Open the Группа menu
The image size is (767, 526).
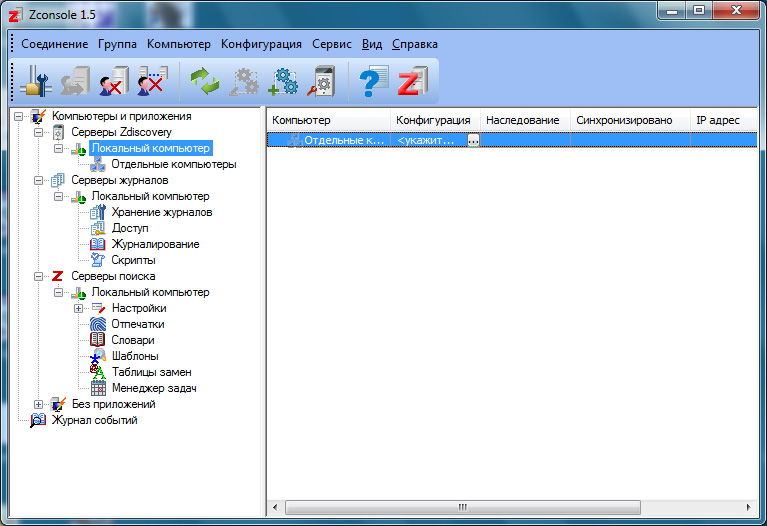[117, 44]
